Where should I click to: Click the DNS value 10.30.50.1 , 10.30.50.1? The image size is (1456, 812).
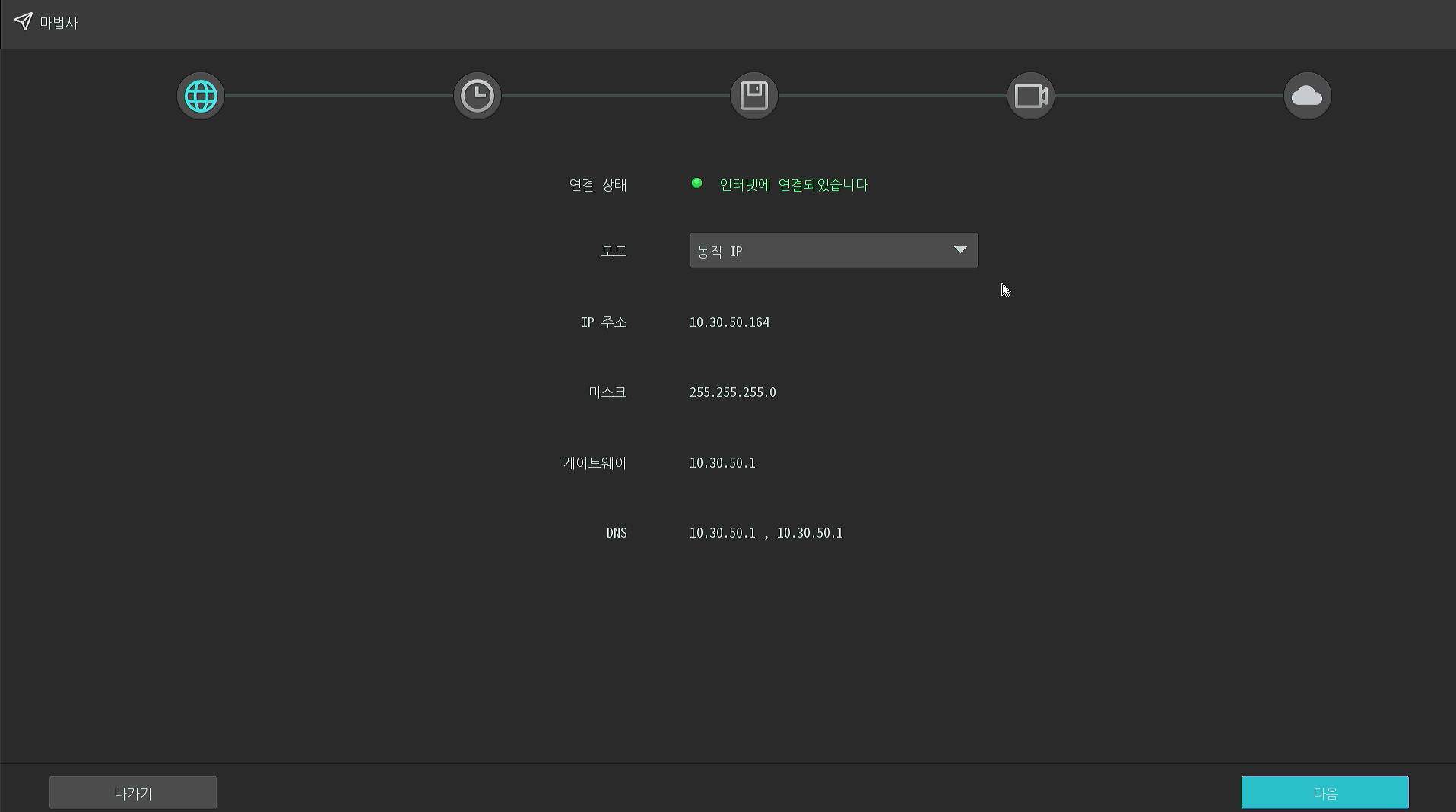(766, 533)
